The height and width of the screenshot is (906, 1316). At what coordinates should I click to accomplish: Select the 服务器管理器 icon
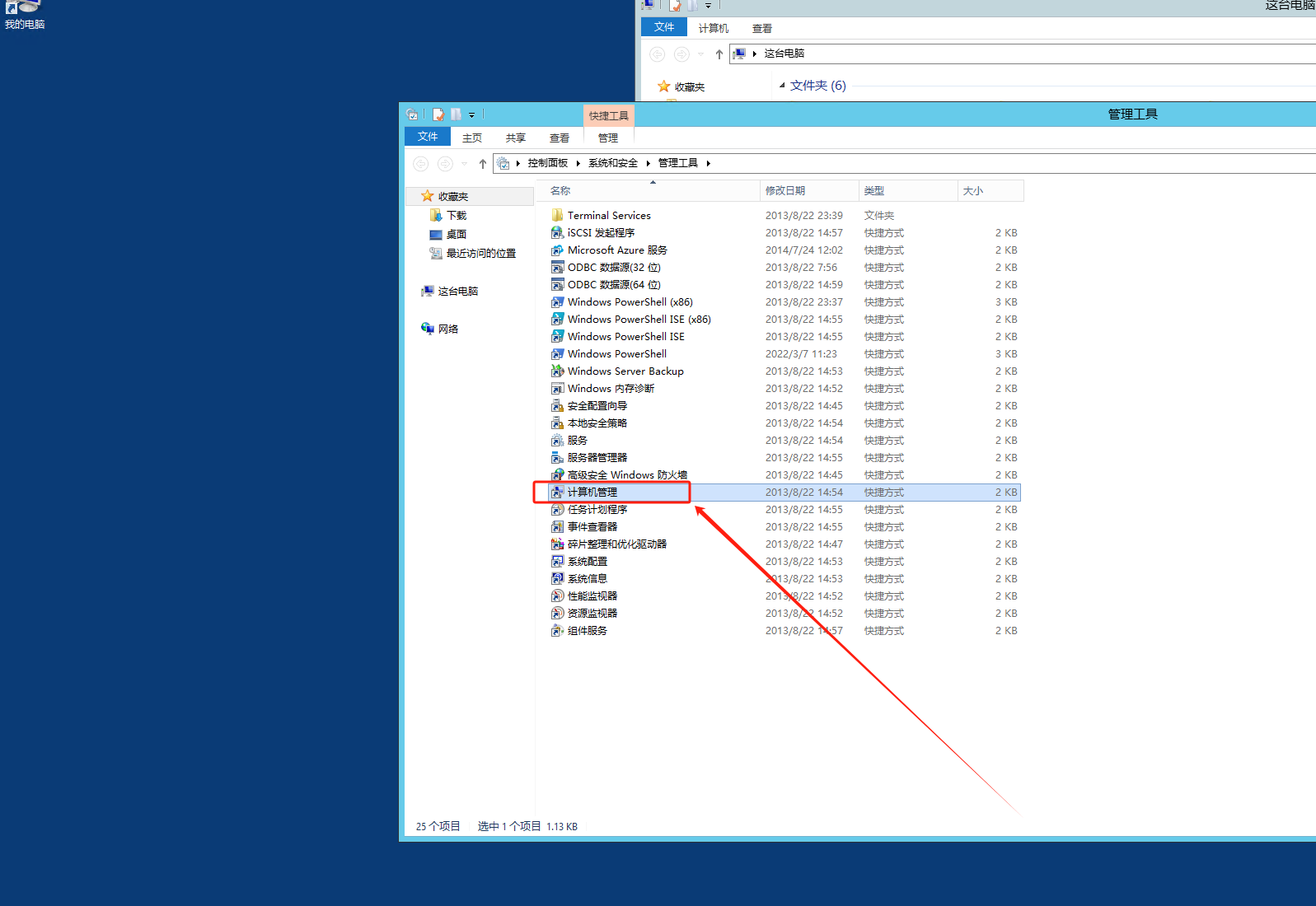coord(558,457)
